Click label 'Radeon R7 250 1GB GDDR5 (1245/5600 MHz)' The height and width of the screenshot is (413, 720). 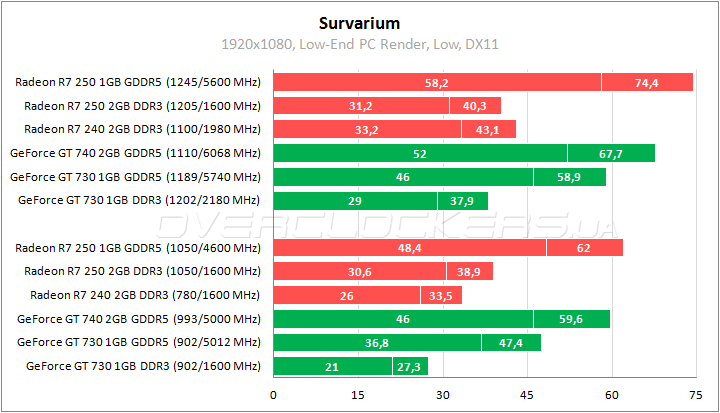pyautogui.click(x=138, y=82)
